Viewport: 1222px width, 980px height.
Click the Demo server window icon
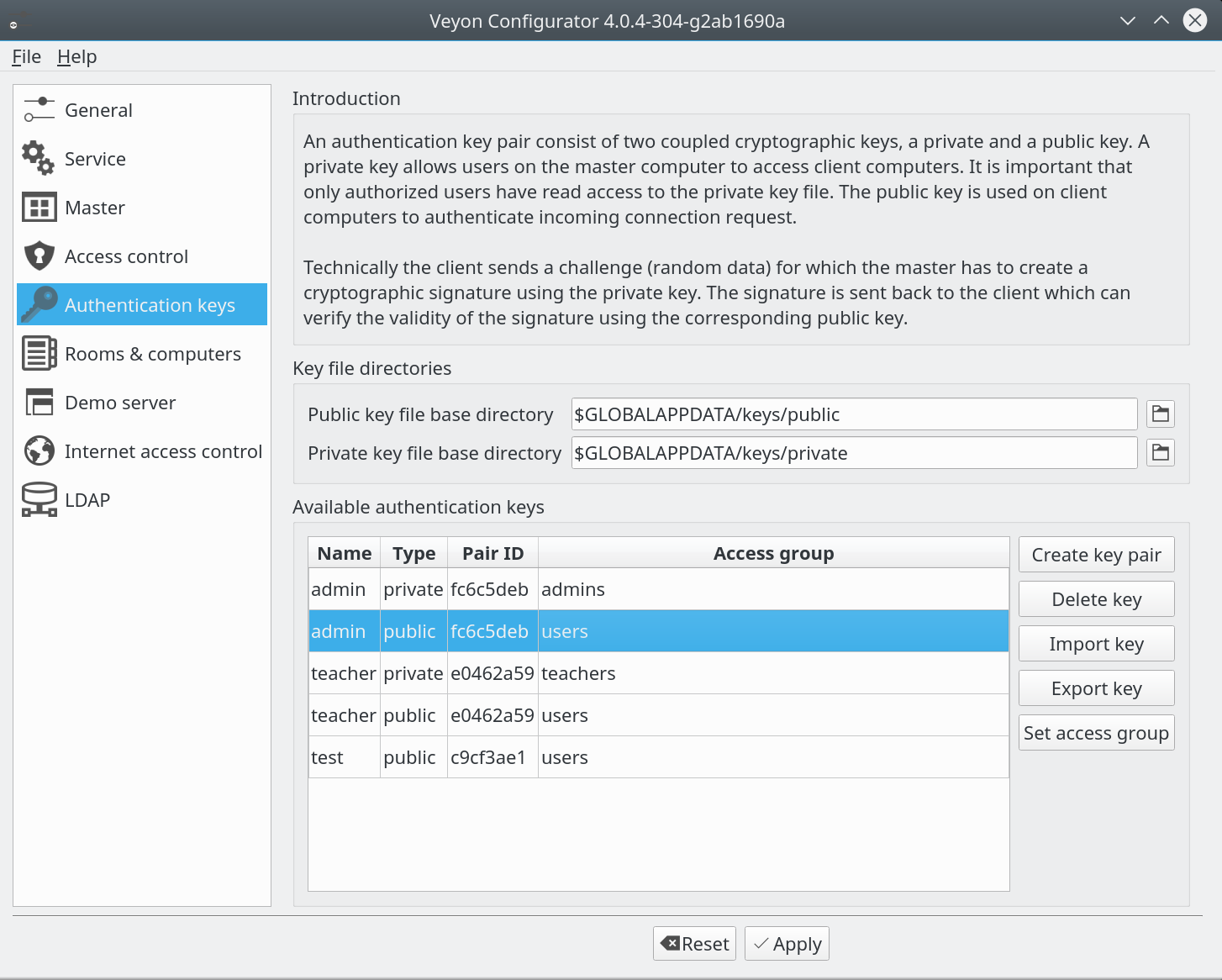pyautogui.click(x=39, y=402)
